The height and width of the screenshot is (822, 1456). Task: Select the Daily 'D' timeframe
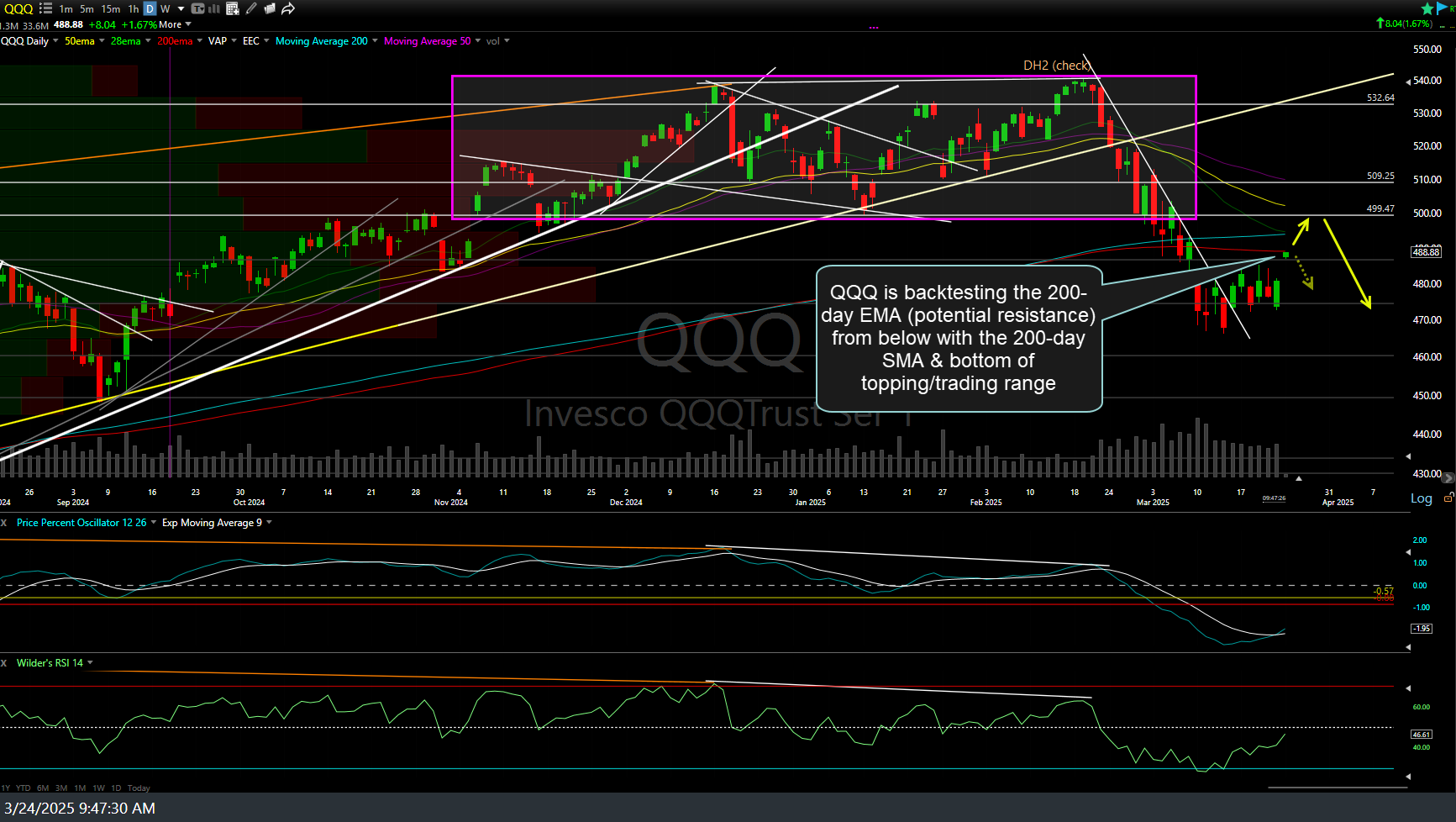coord(150,8)
